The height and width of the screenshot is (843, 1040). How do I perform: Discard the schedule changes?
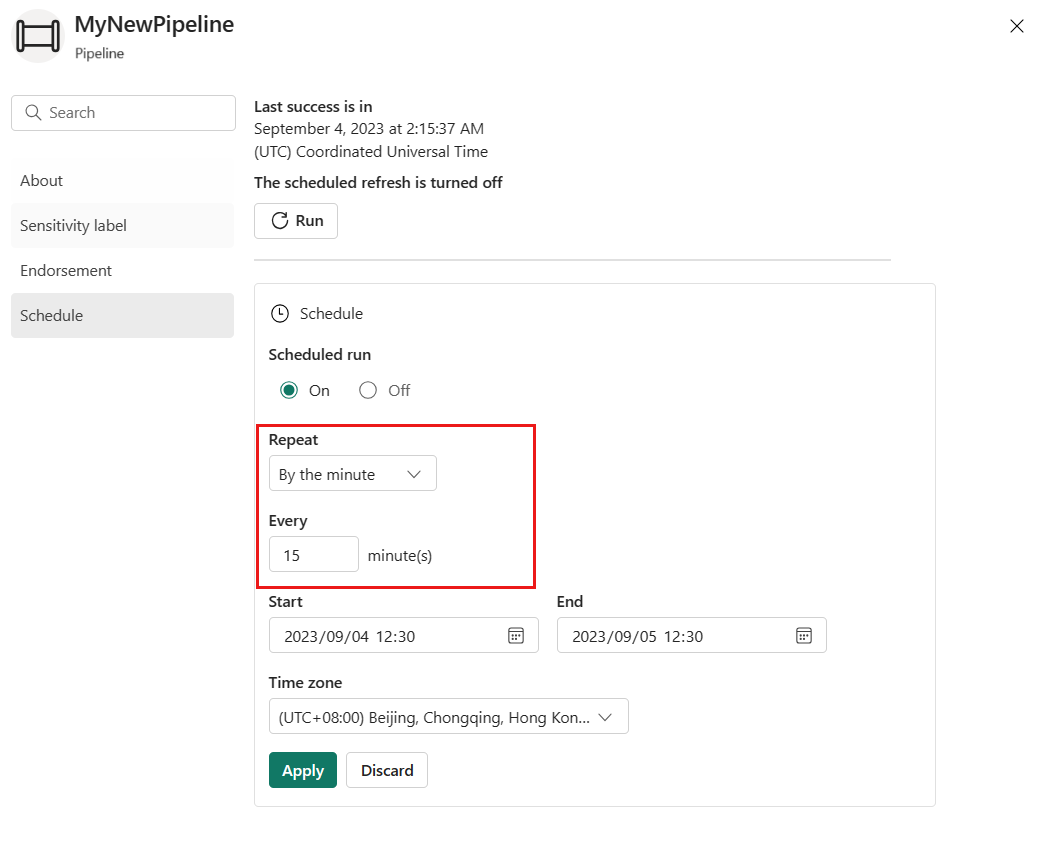click(387, 770)
